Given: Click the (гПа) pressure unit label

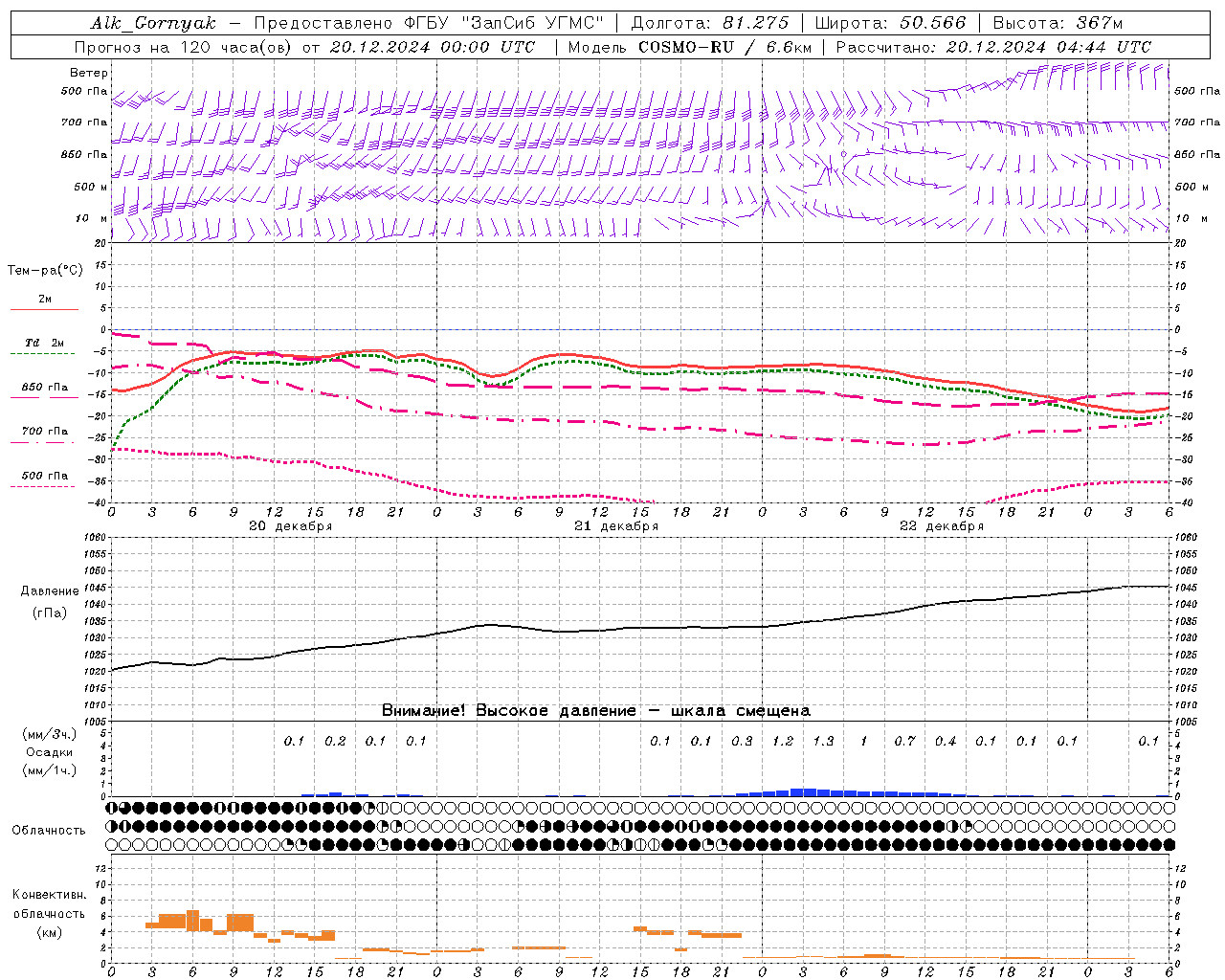Looking at the screenshot, I should click(50, 613).
